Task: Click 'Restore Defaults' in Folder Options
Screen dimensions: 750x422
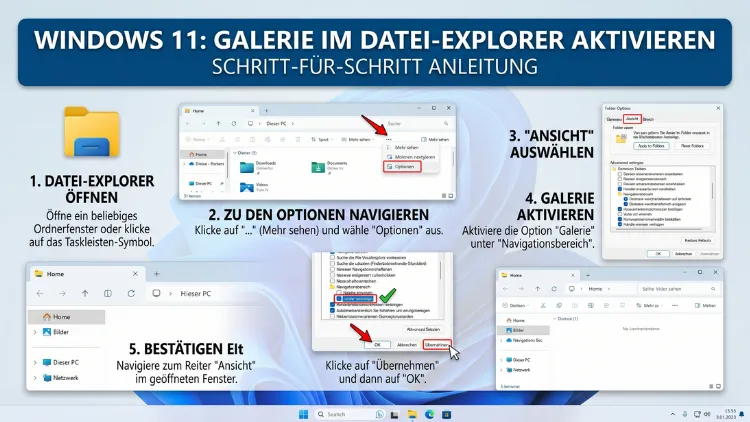Action: [x=698, y=240]
